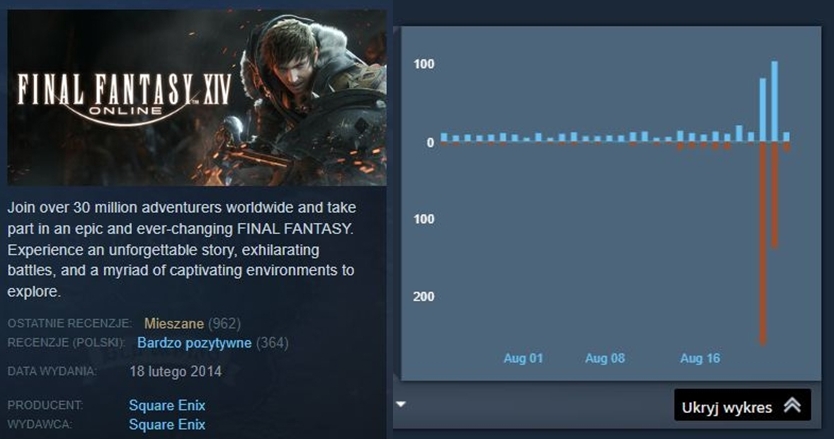Click the game description paragraph

click(x=181, y=249)
